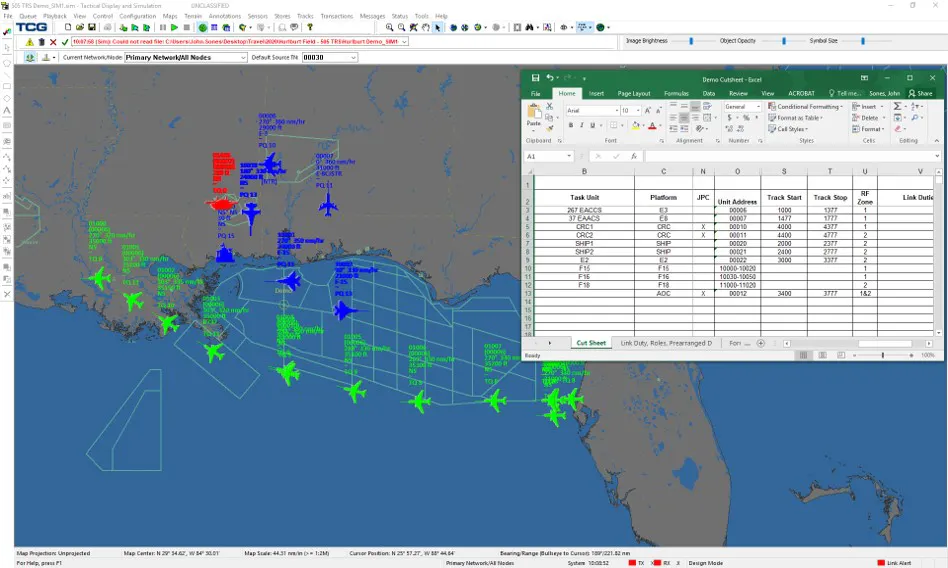Click the Save icon in TCG toolbar
The width and height of the screenshot is (948, 568).
tap(92, 28)
